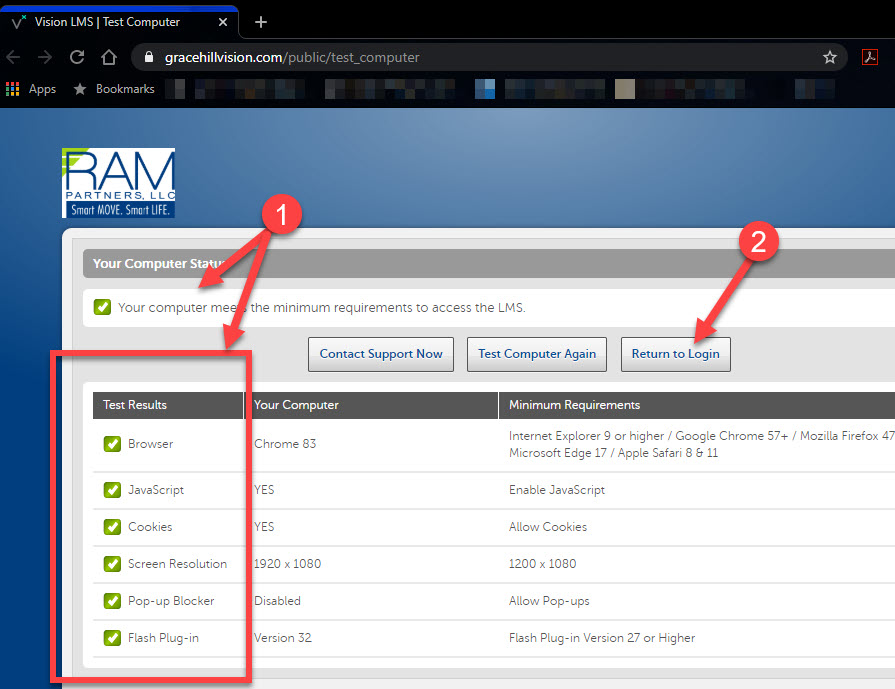Click the Flash Plug-in row label

click(163, 638)
